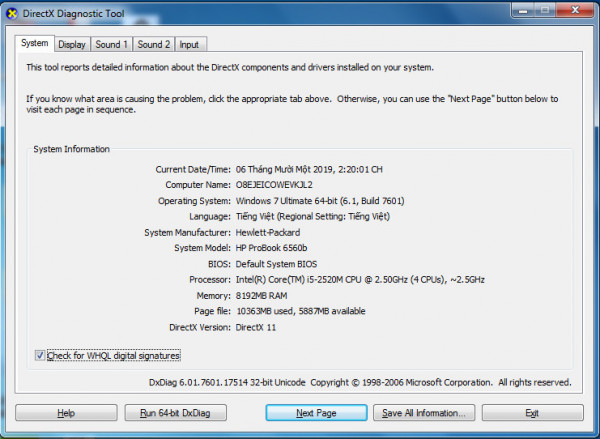
Task: Click the System Manufacturer label
Action: [188, 232]
